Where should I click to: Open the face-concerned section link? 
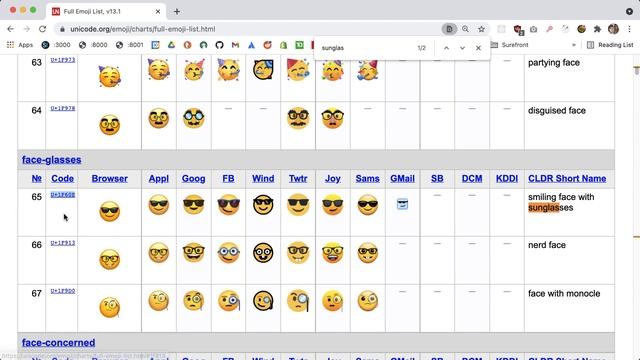(x=58, y=342)
